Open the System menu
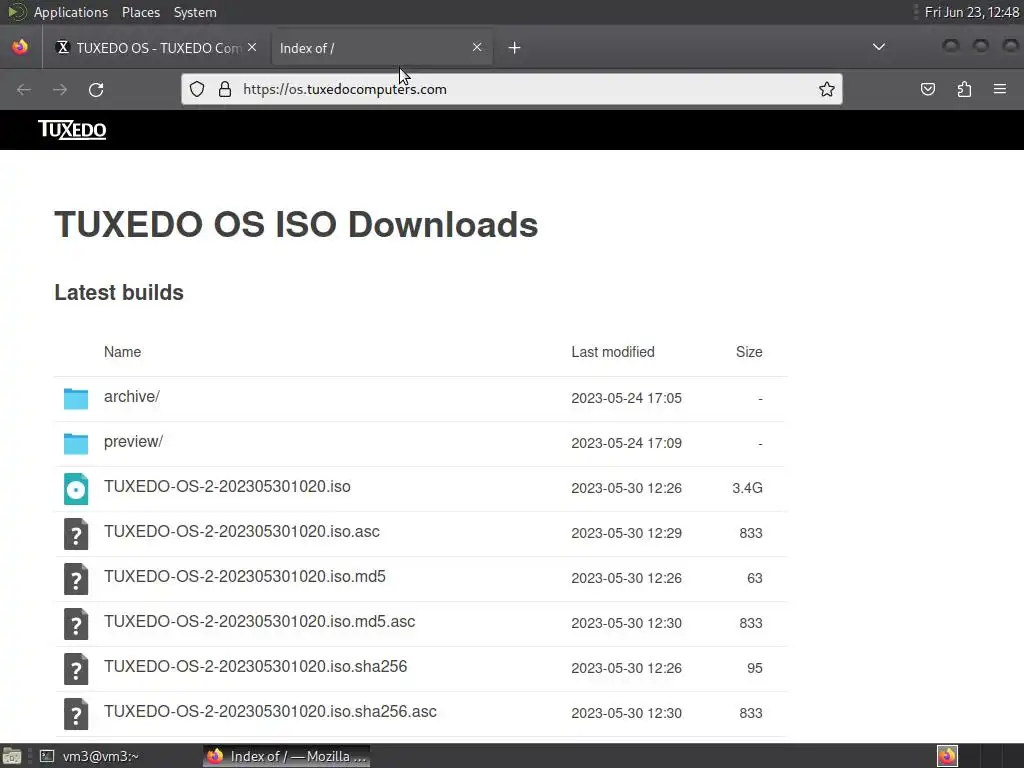The height and width of the screenshot is (768, 1024). coord(195,12)
